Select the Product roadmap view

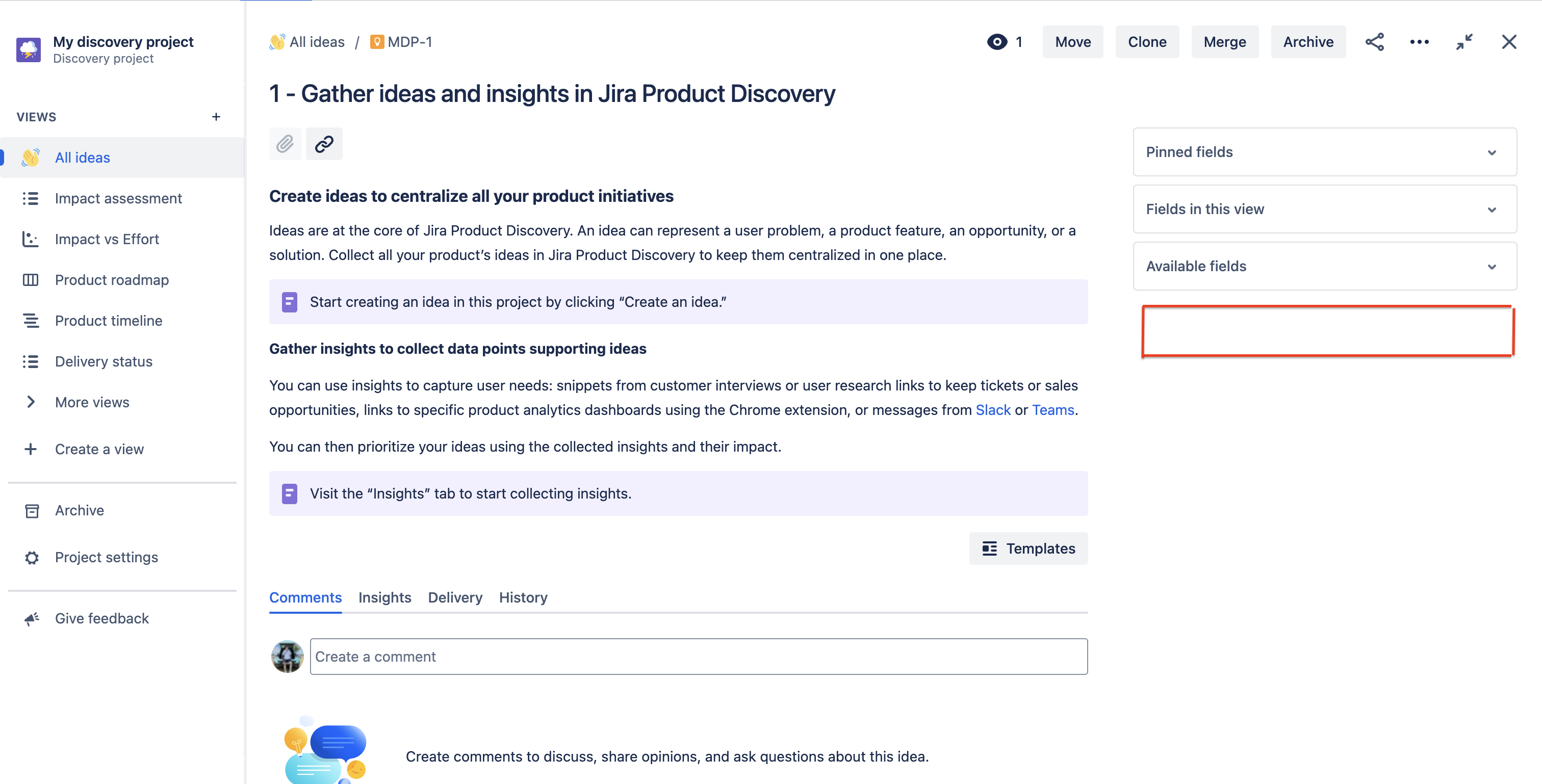pyautogui.click(x=111, y=279)
